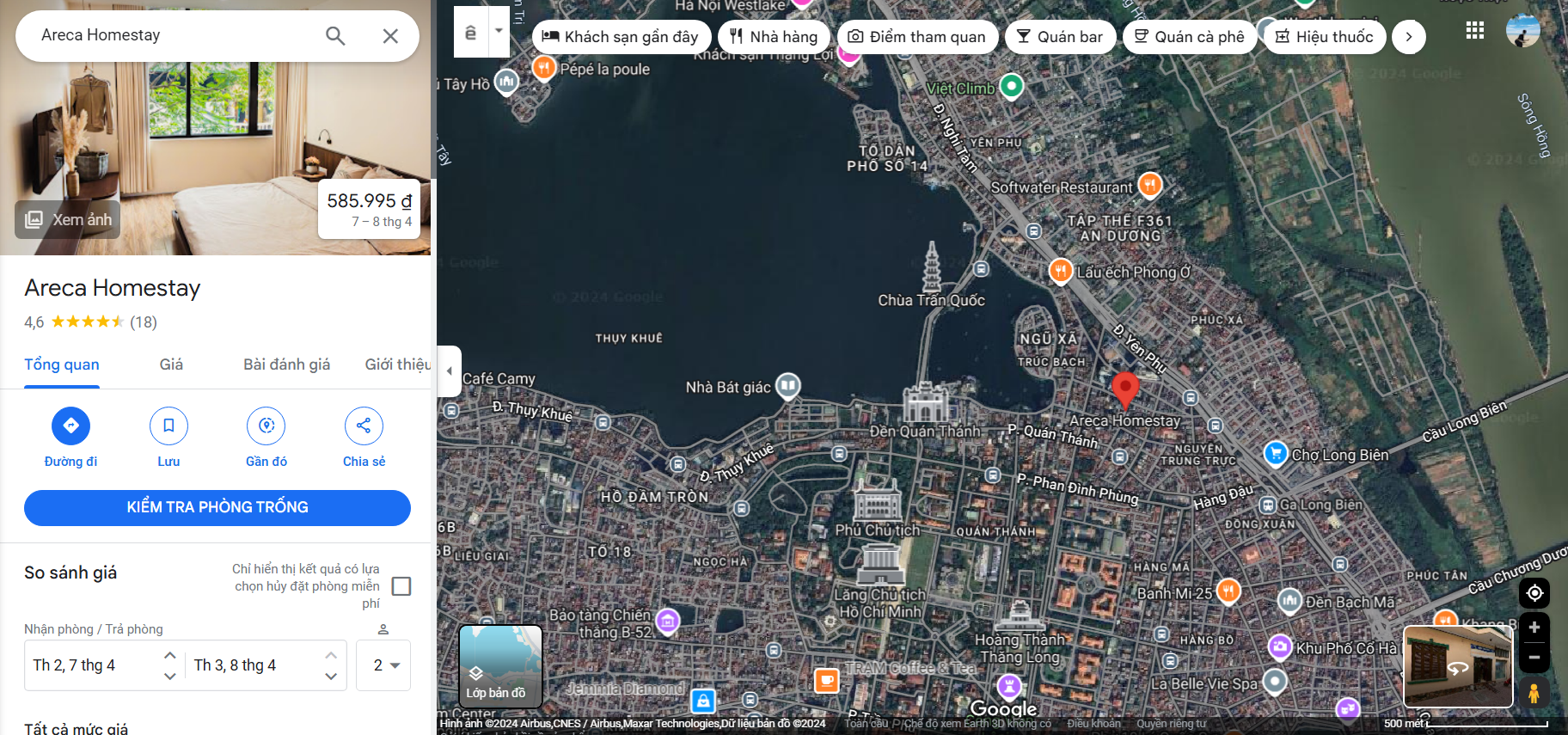Open the Bài đánh giá tab
Image resolution: width=1568 pixels, height=735 pixels.
[x=286, y=364]
